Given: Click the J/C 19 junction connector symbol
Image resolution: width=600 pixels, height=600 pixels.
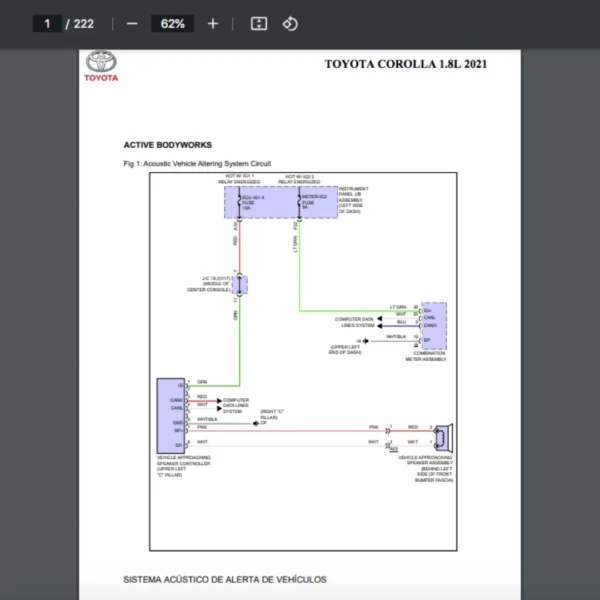Looking at the screenshot, I should click(x=240, y=284).
